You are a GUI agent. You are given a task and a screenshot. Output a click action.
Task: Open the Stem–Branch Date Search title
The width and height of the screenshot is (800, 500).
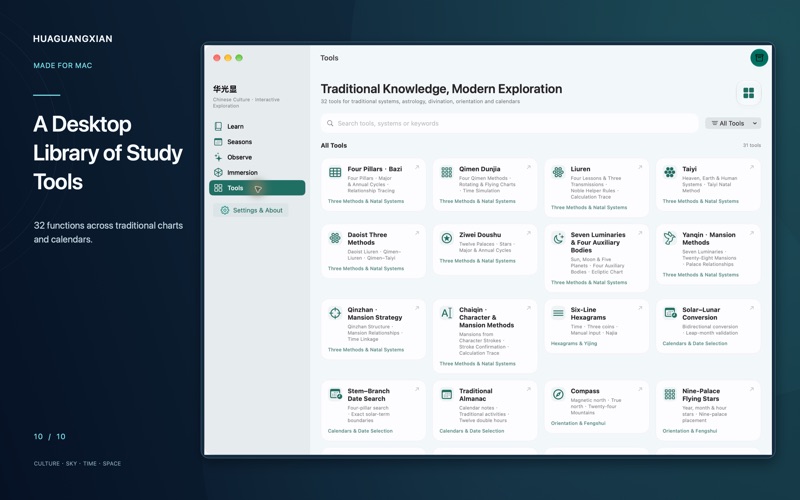[x=368, y=394]
